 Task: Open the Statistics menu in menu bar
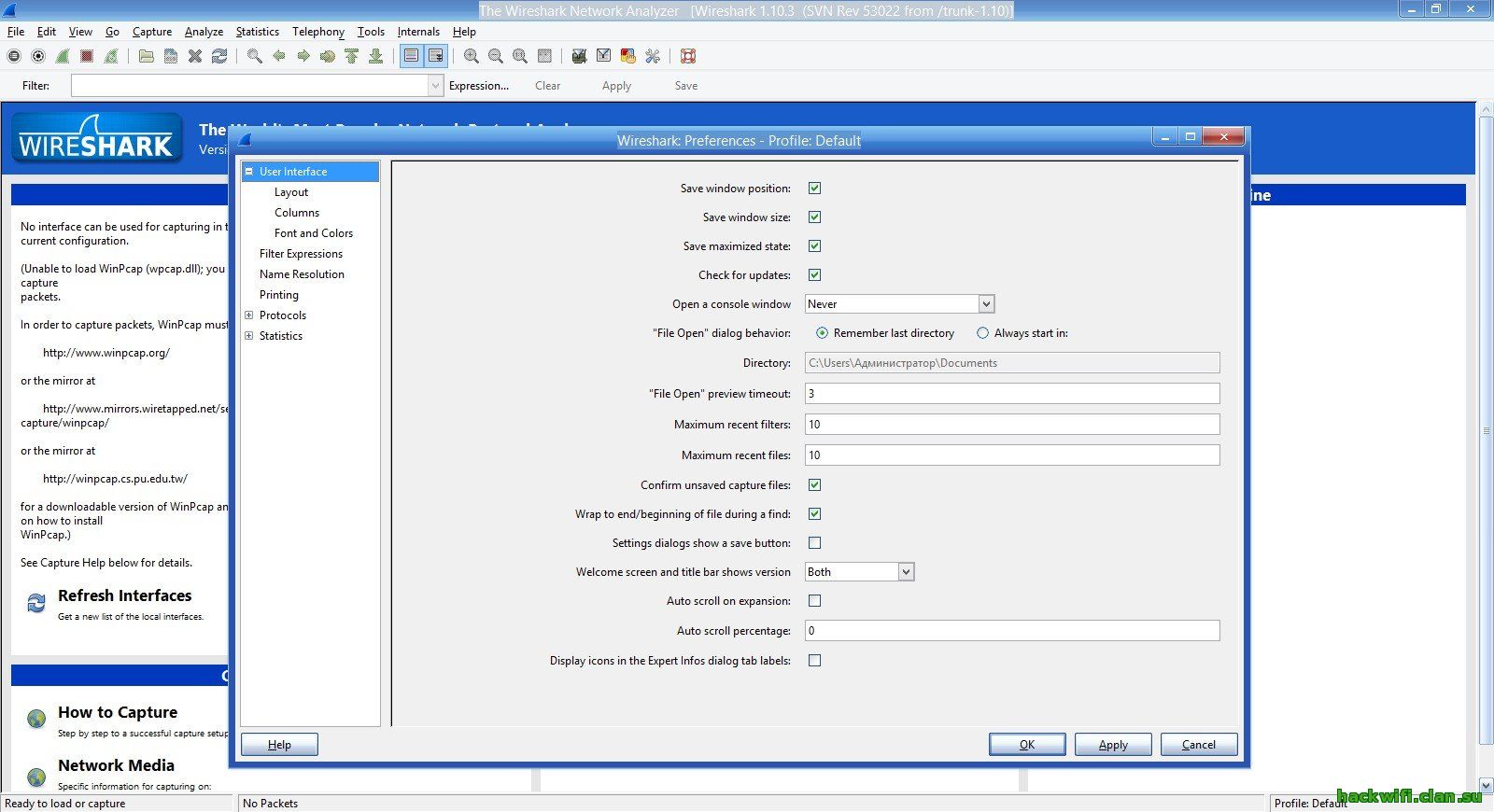click(x=257, y=32)
